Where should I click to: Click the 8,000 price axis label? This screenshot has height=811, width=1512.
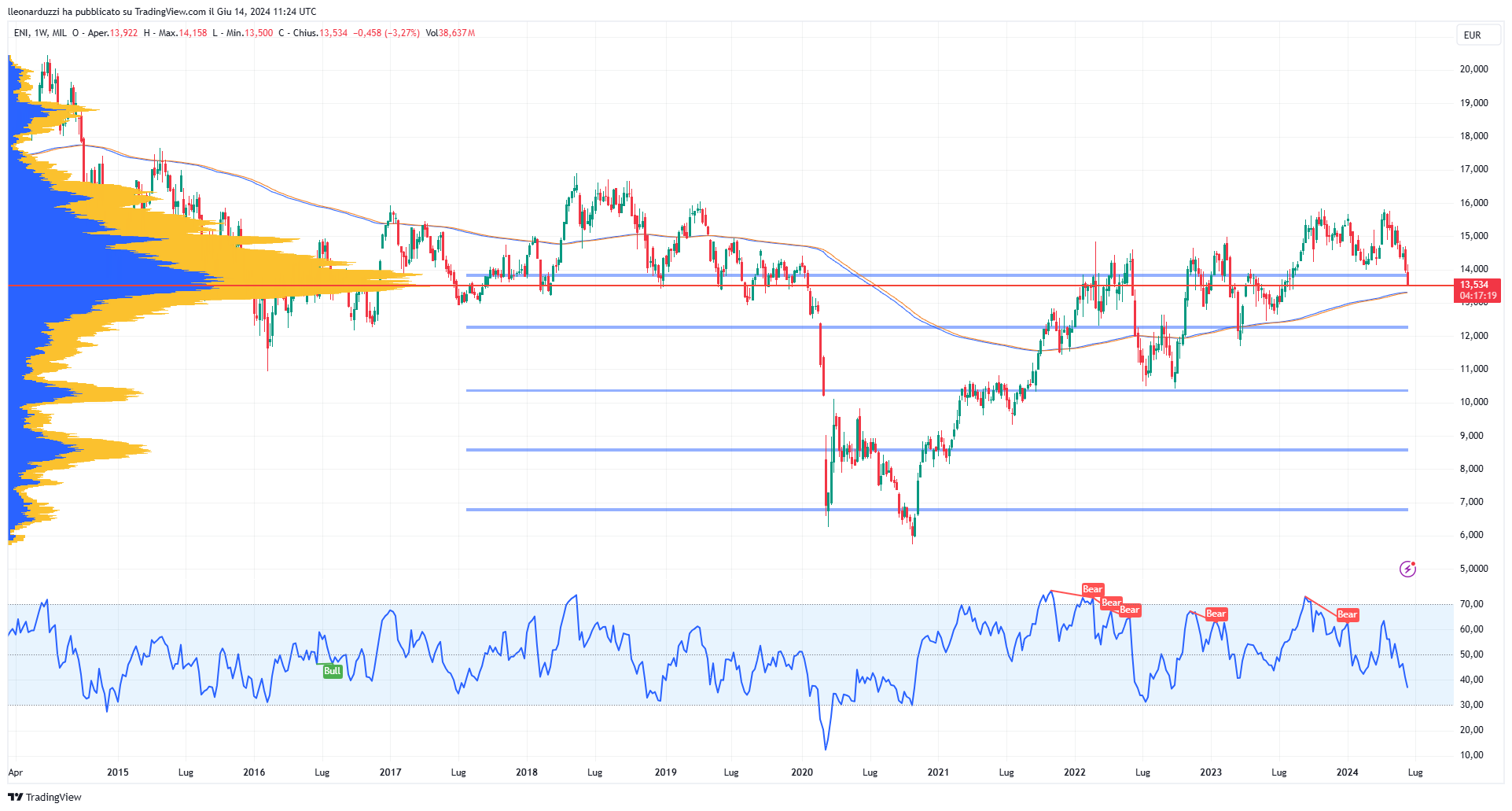[x=1472, y=469]
